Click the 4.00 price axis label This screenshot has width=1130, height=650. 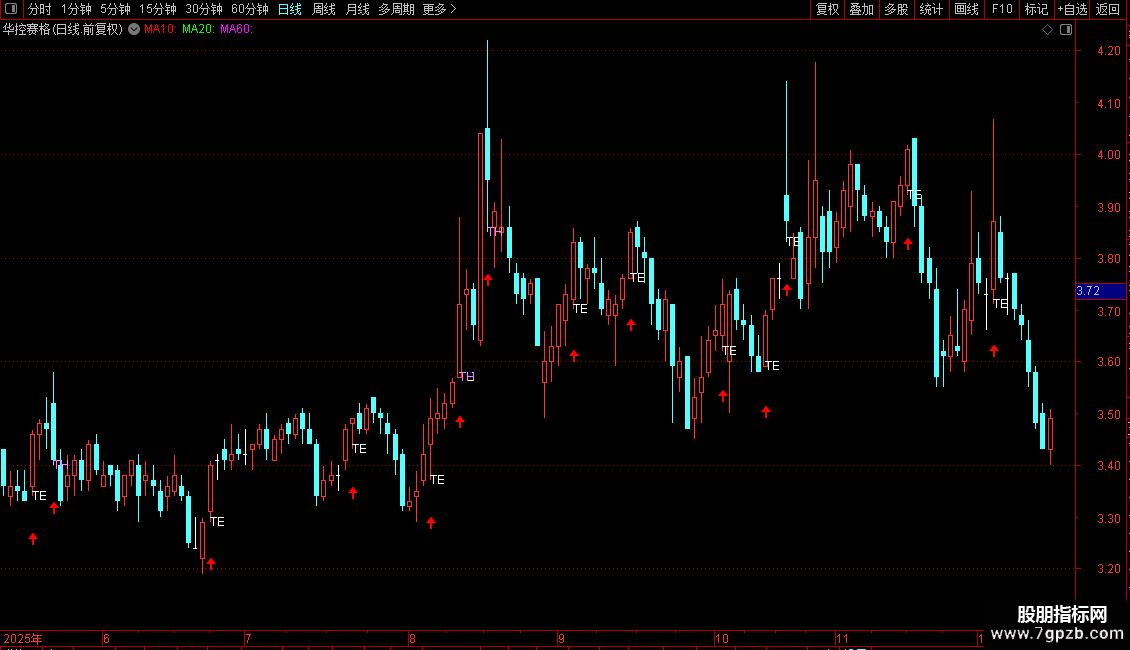click(x=1108, y=155)
